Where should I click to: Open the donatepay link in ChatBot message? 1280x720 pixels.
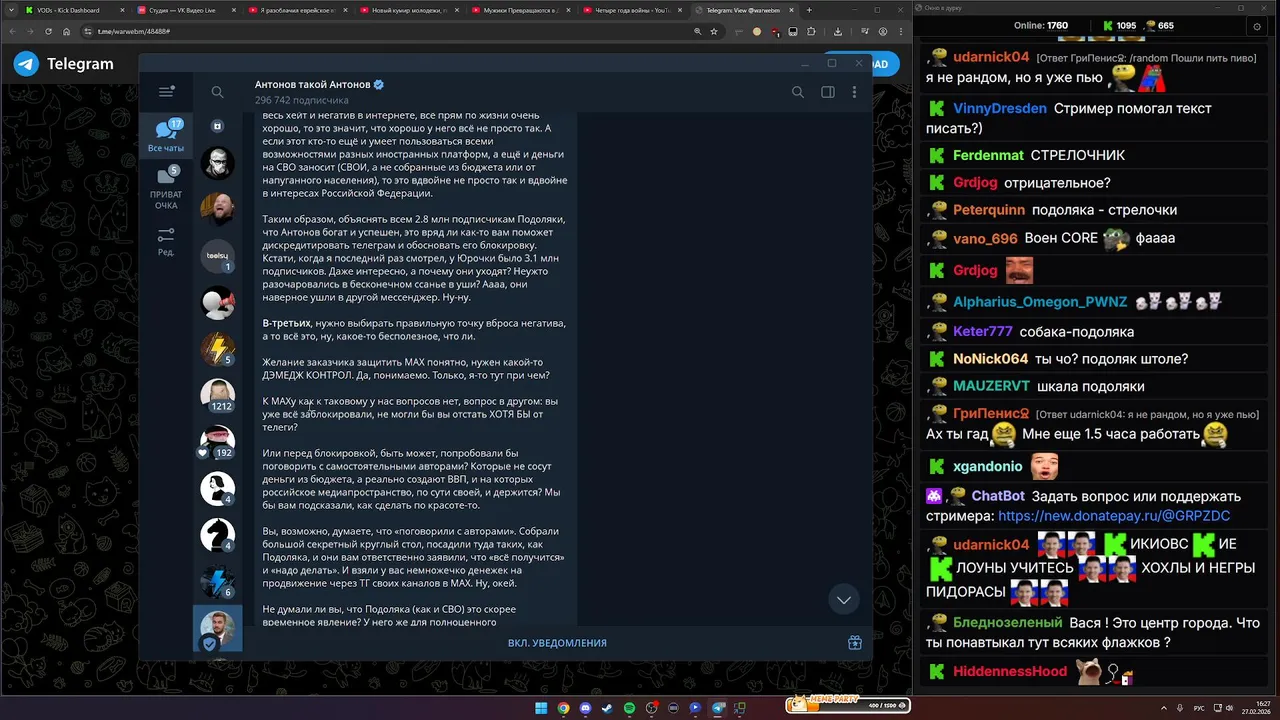(x=1114, y=516)
